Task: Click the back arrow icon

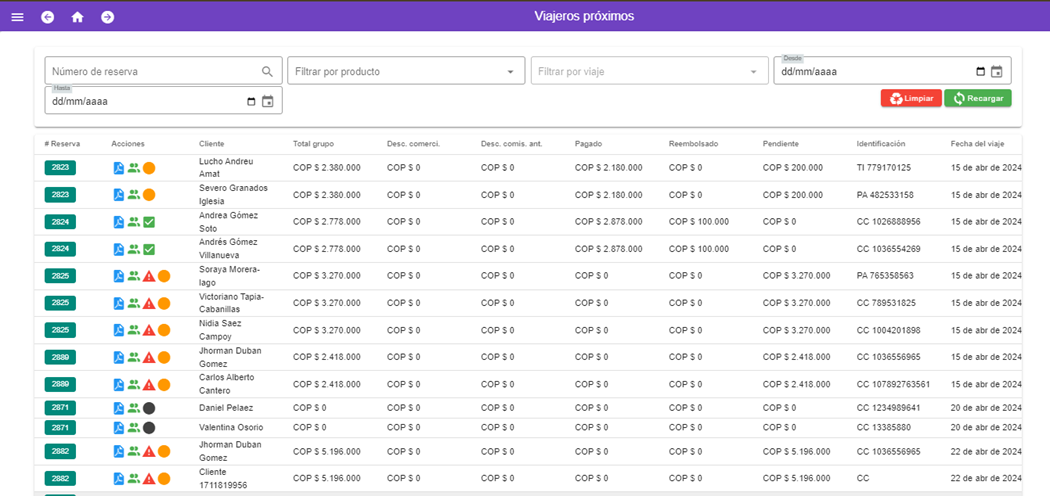Action: (x=48, y=17)
